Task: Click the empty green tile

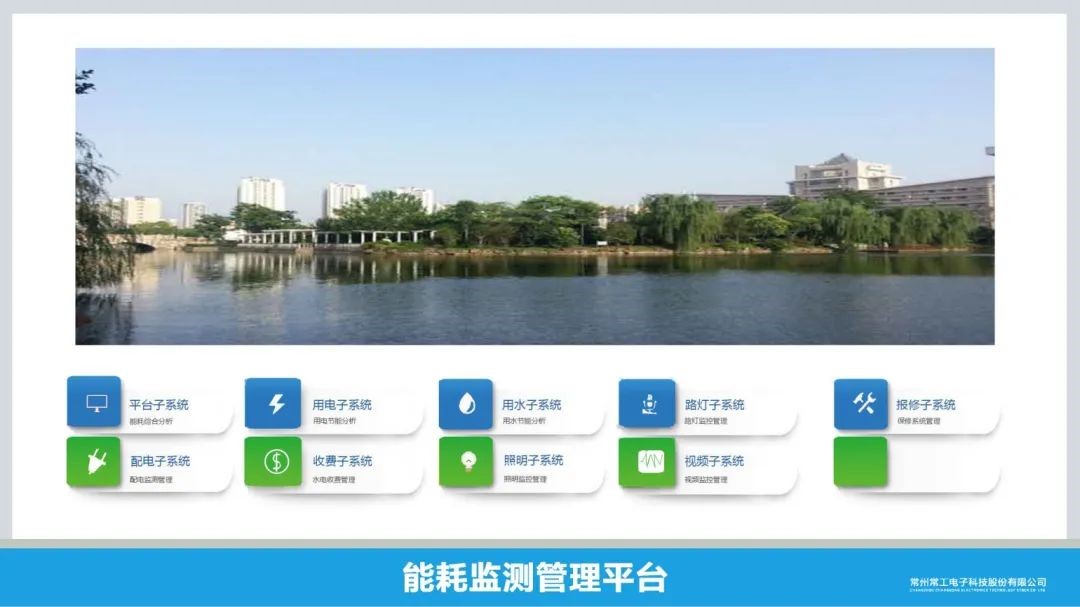Action: [x=861, y=461]
